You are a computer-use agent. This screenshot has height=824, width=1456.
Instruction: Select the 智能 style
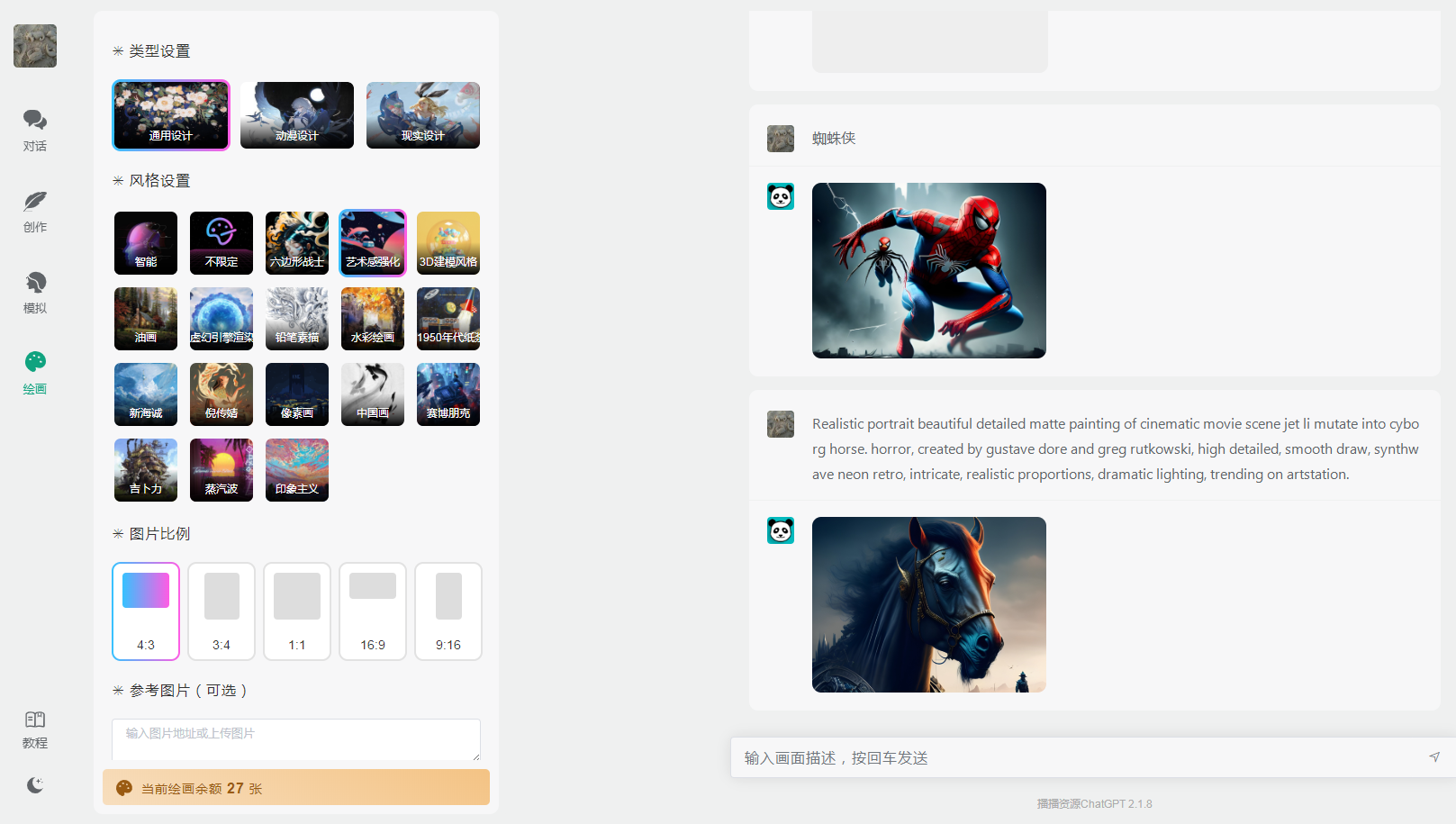pos(146,243)
